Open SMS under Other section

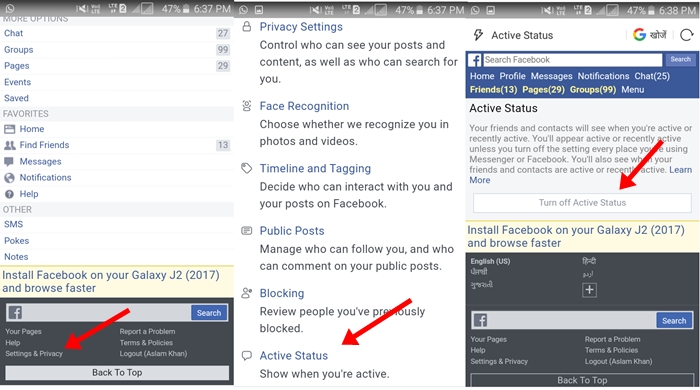(x=13, y=224)
